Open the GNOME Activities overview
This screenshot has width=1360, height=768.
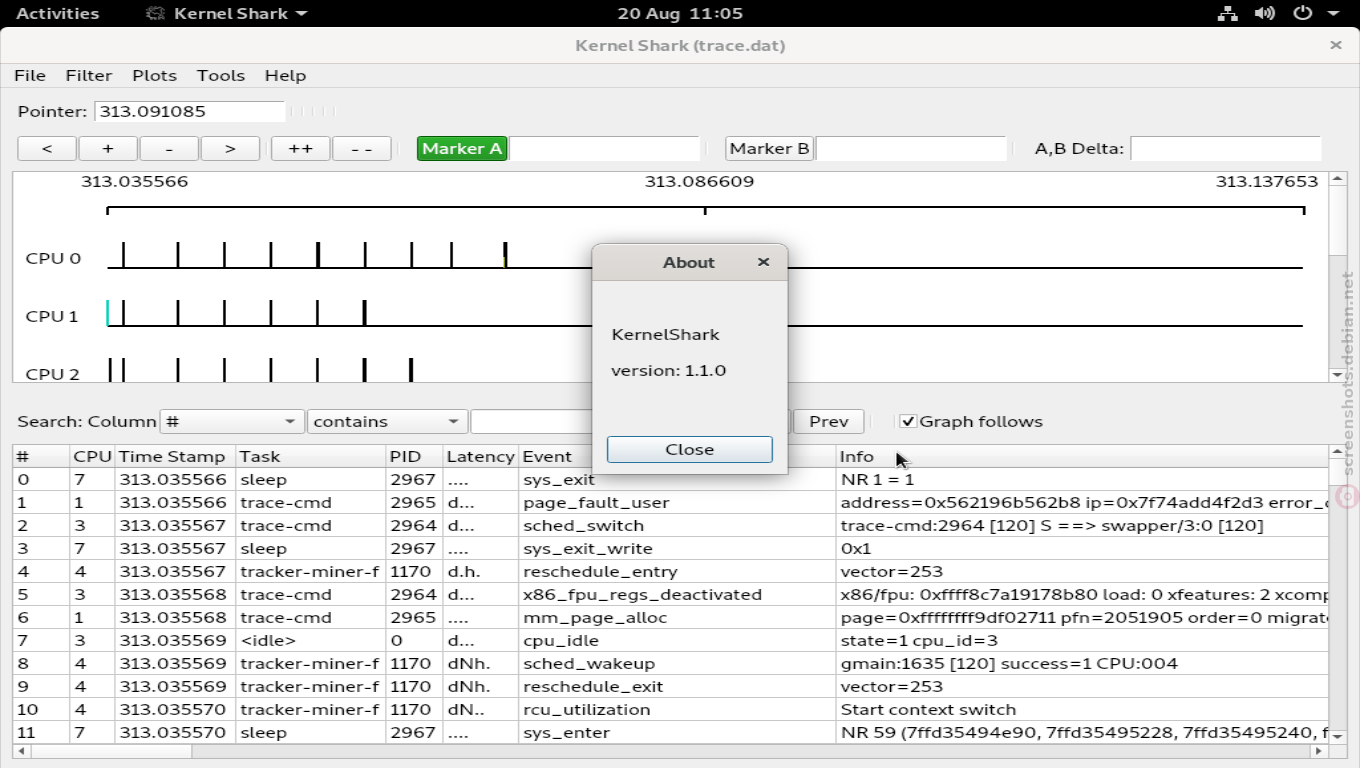tap(58, 13)
